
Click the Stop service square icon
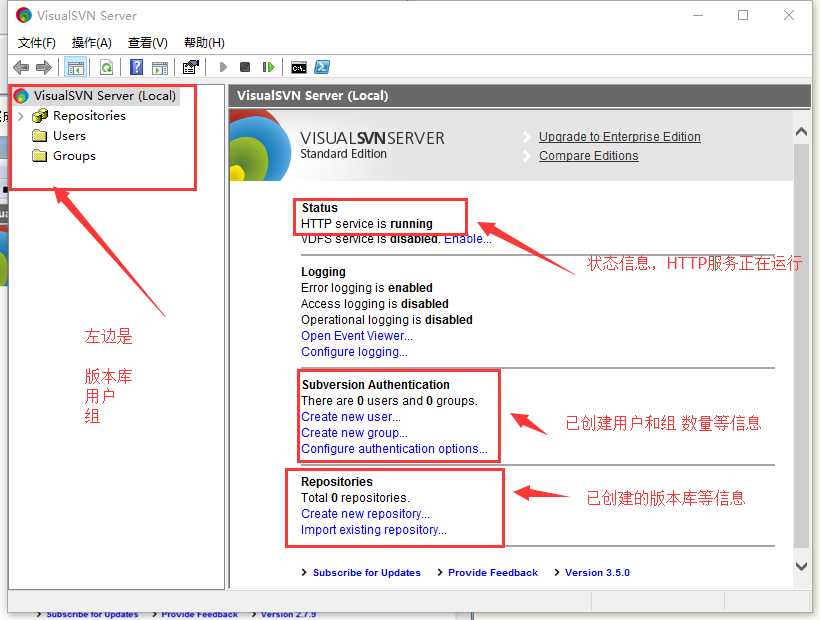click(245, 67)
